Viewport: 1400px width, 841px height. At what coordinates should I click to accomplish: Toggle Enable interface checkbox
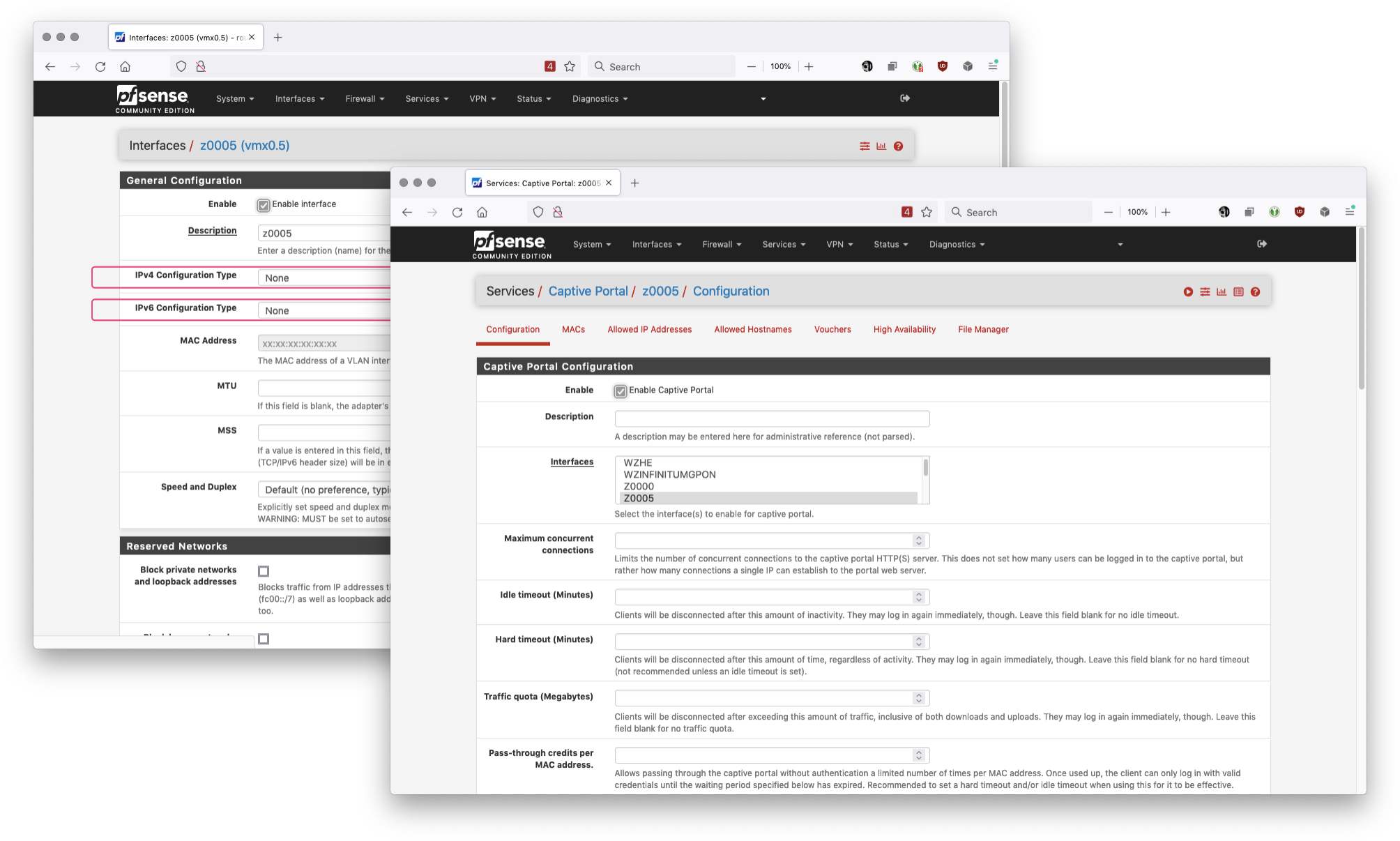coord(264,205)
